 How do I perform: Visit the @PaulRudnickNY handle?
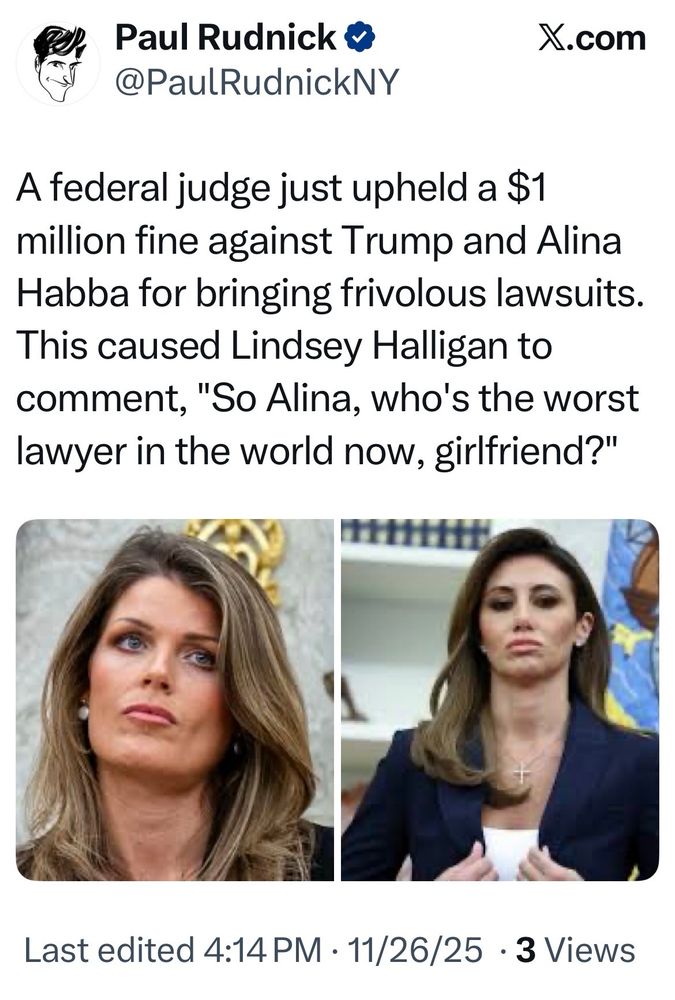pos(256,82)
